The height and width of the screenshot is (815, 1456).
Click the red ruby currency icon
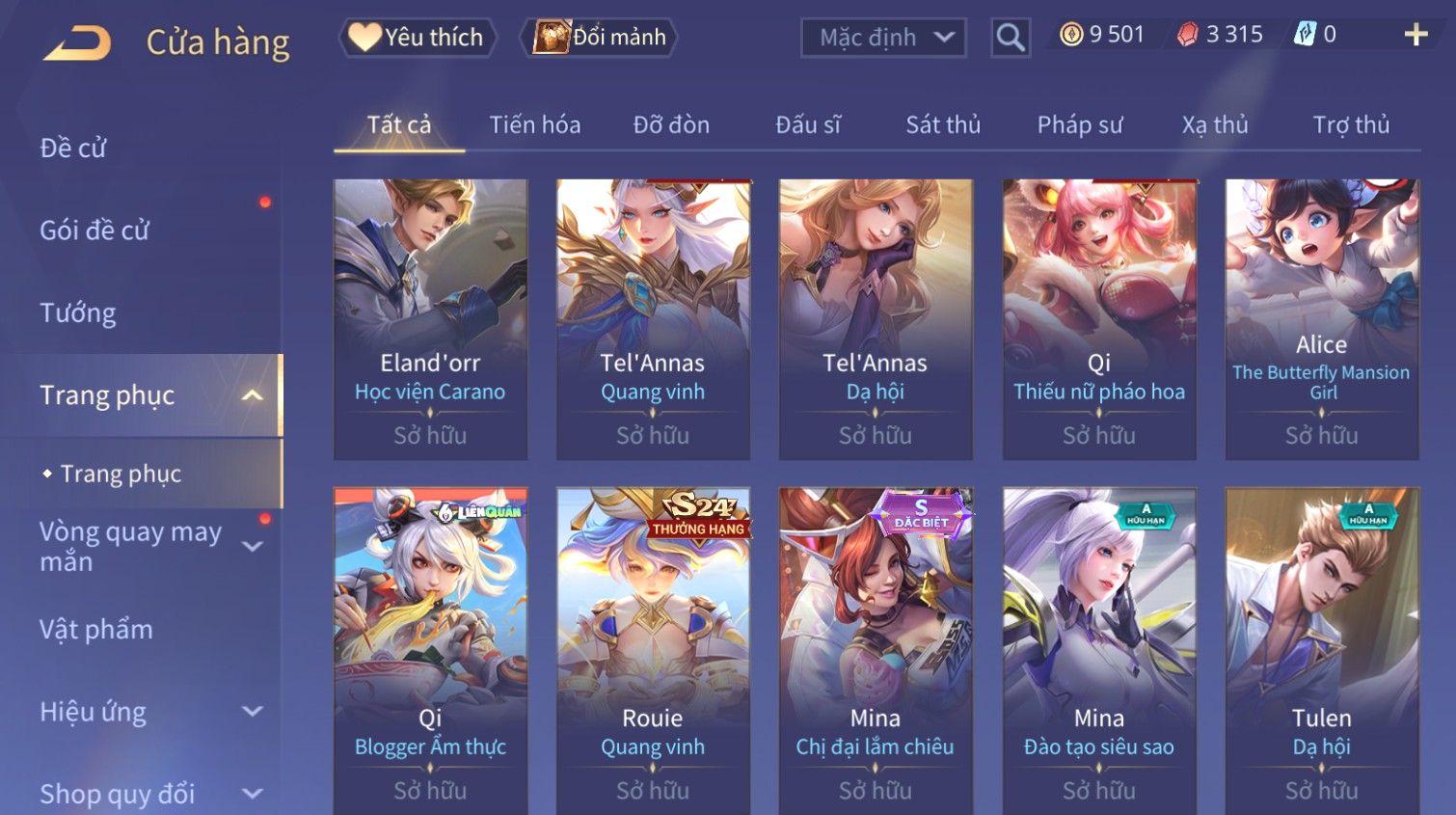(1188, 35)
